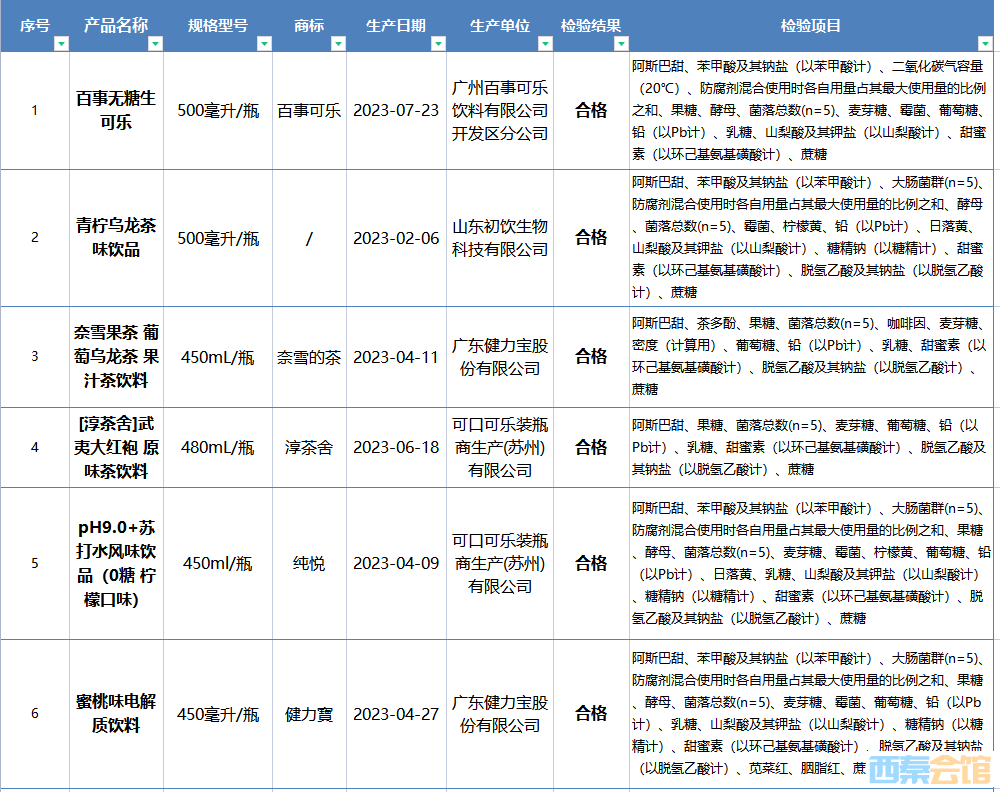Select the 青柠乌龙茶味饮品 product cell
Image resolution: width=1000 pixels, height=792 pixels.
tap(116, 237)
